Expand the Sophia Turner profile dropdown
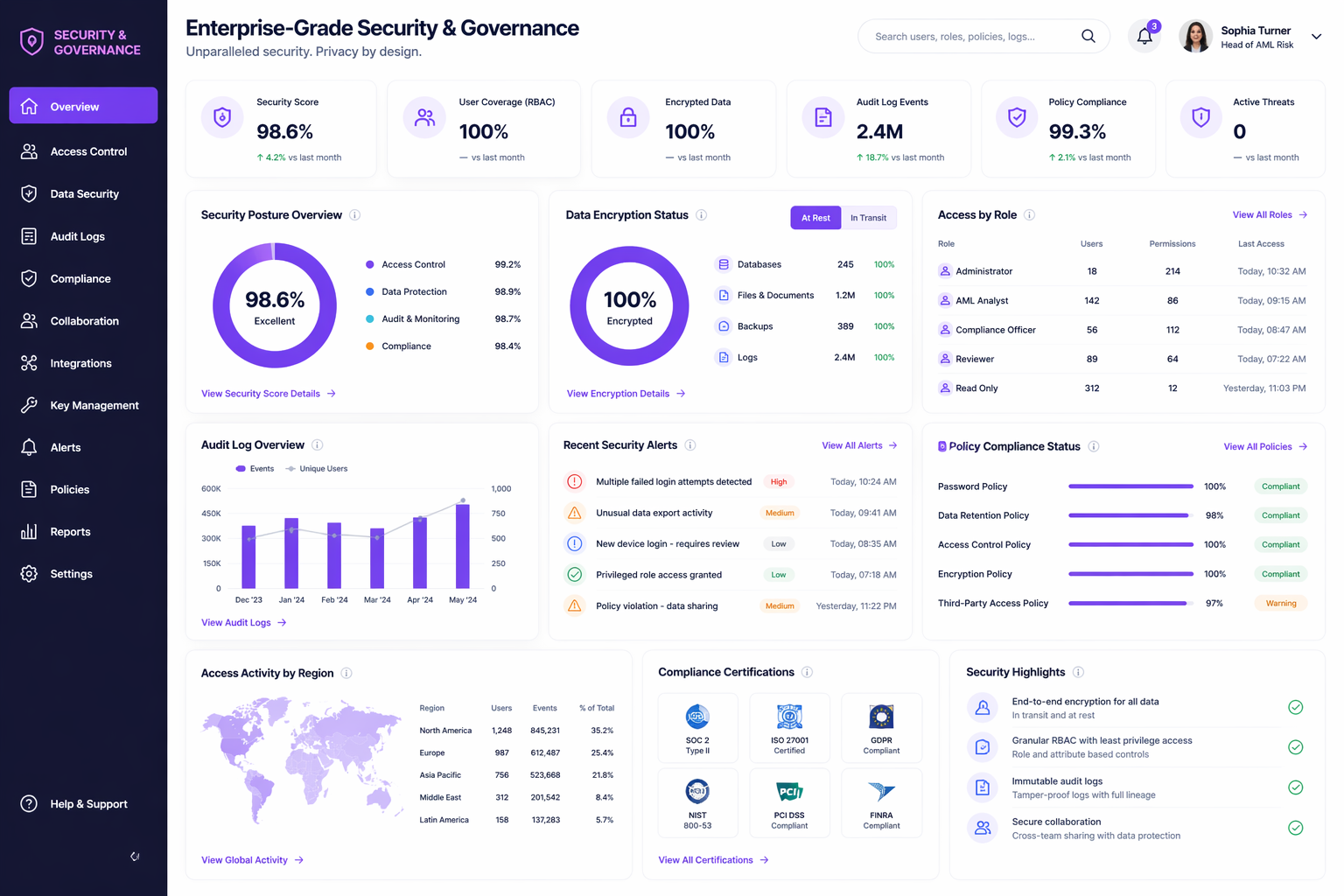Viewport: 1344px width, 896px height. pos(1316,37)
